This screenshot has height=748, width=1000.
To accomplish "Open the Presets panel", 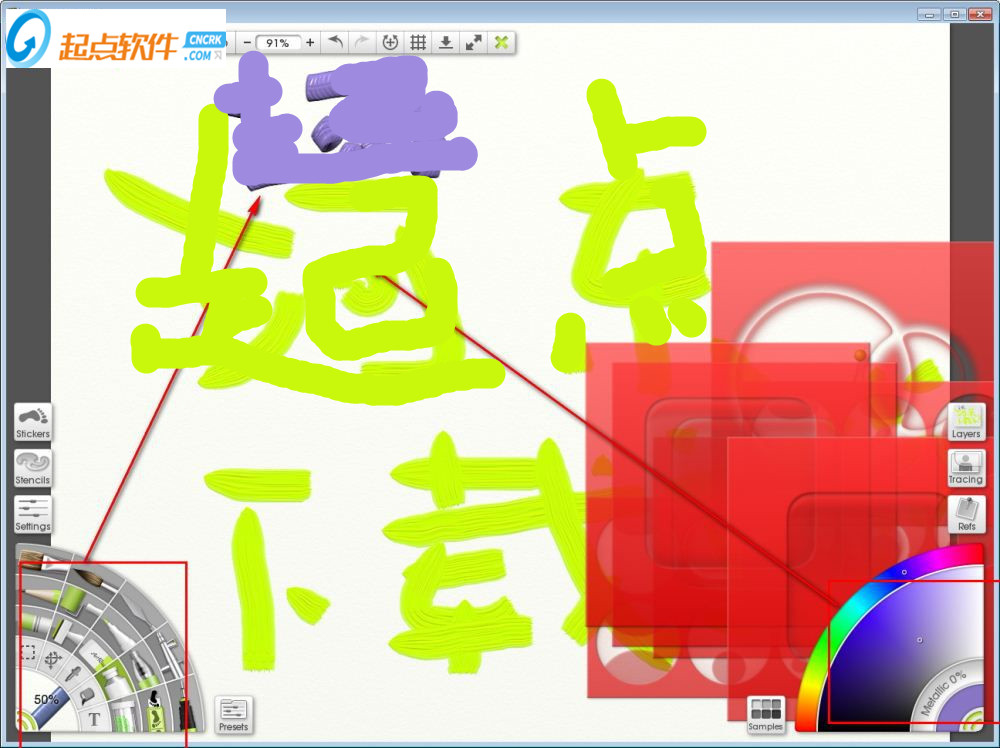I will [x=233, y=715].
